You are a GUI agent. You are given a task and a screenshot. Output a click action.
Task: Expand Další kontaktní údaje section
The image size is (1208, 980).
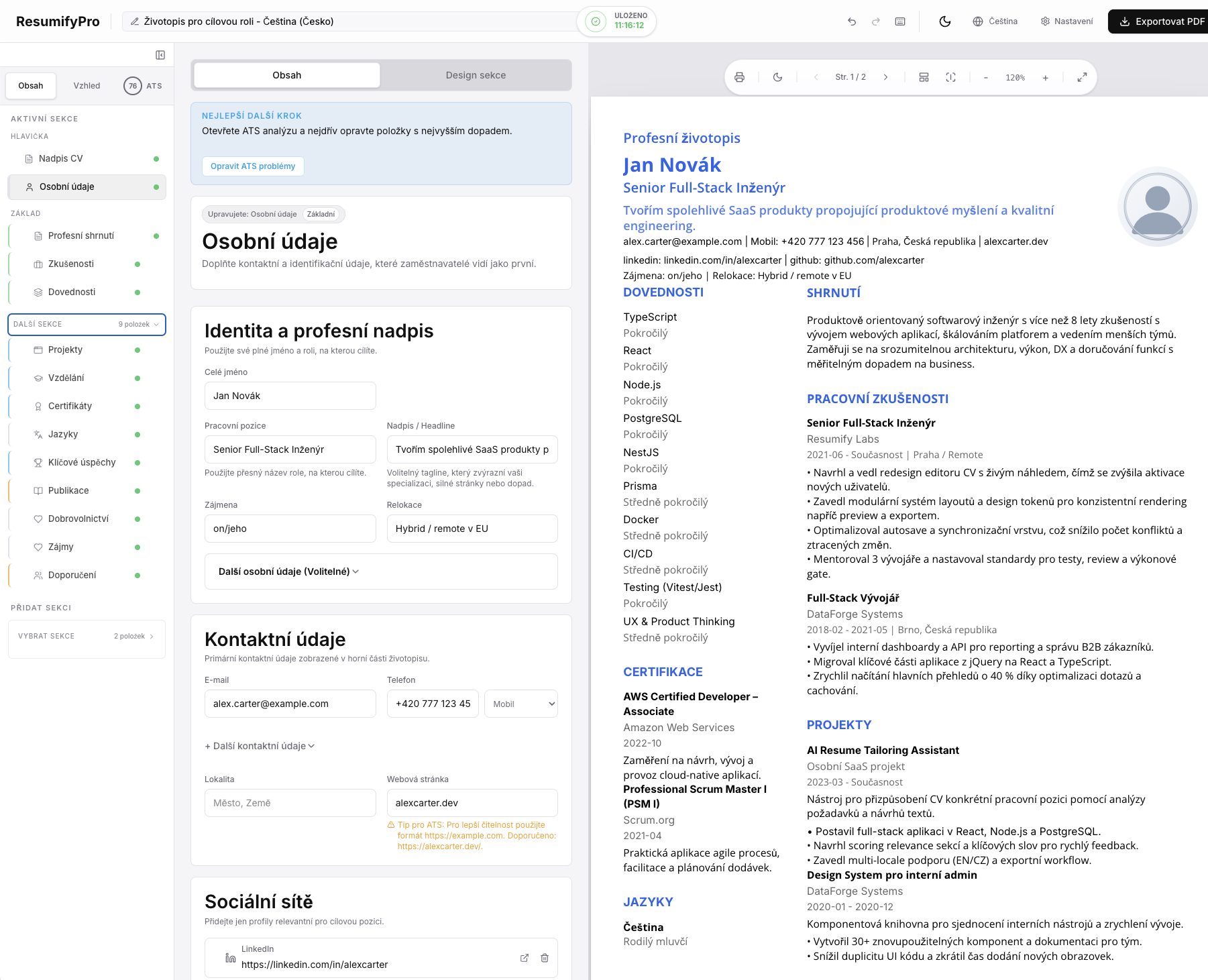260,746
